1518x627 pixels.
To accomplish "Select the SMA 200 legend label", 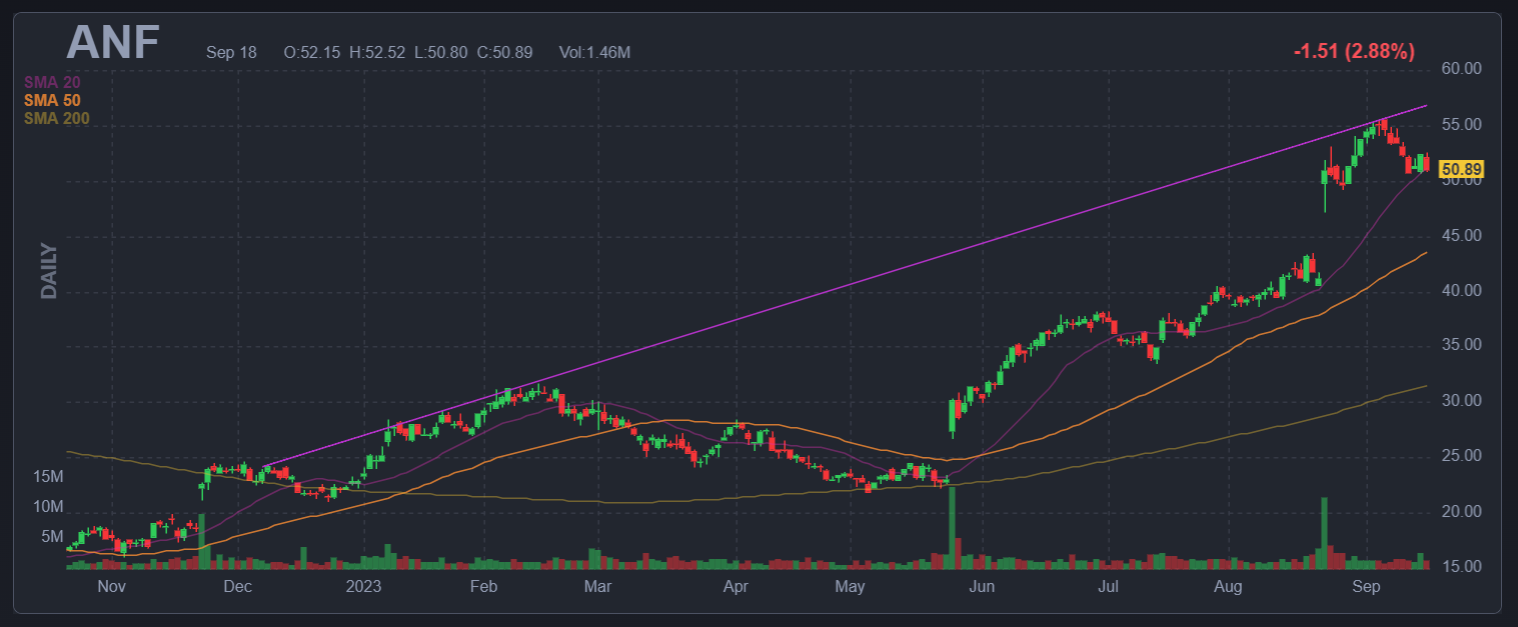I will click(x=56, y=119).
